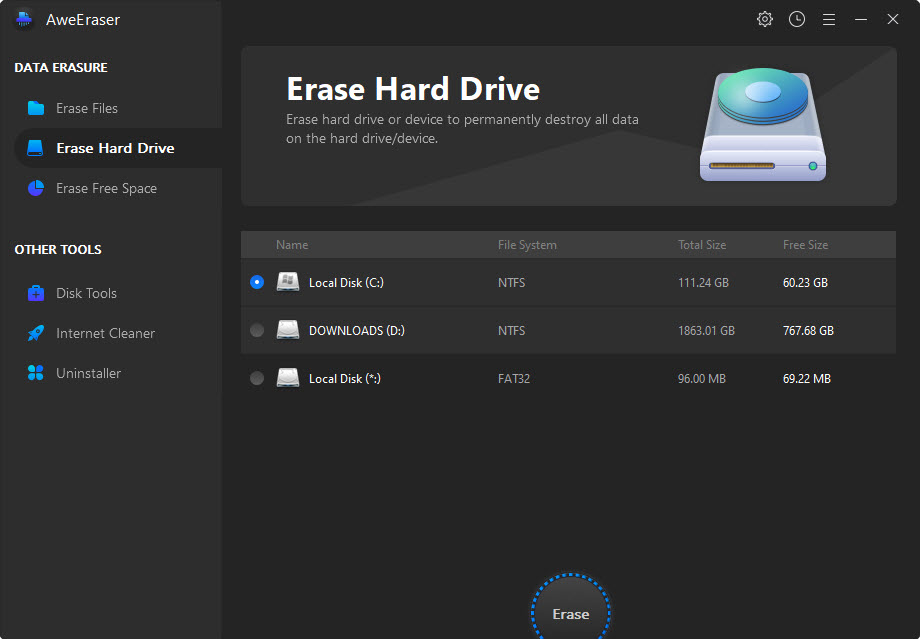Open the Erase Files section
Screen dimensions: 920x639
pos(117,108)
